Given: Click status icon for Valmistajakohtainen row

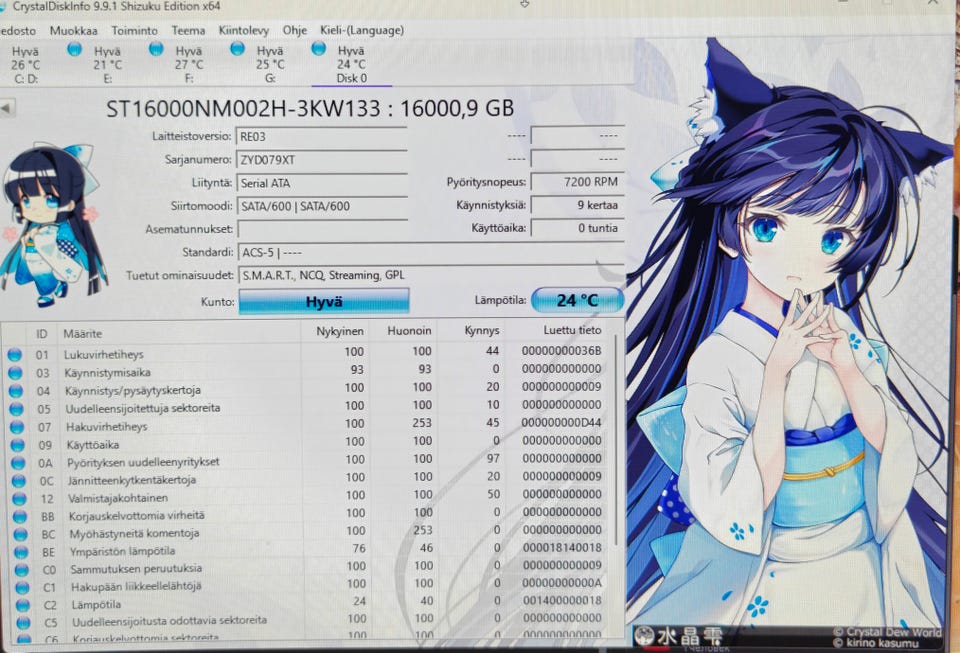Looking at the screenshot, I should [x=20, y=499].
